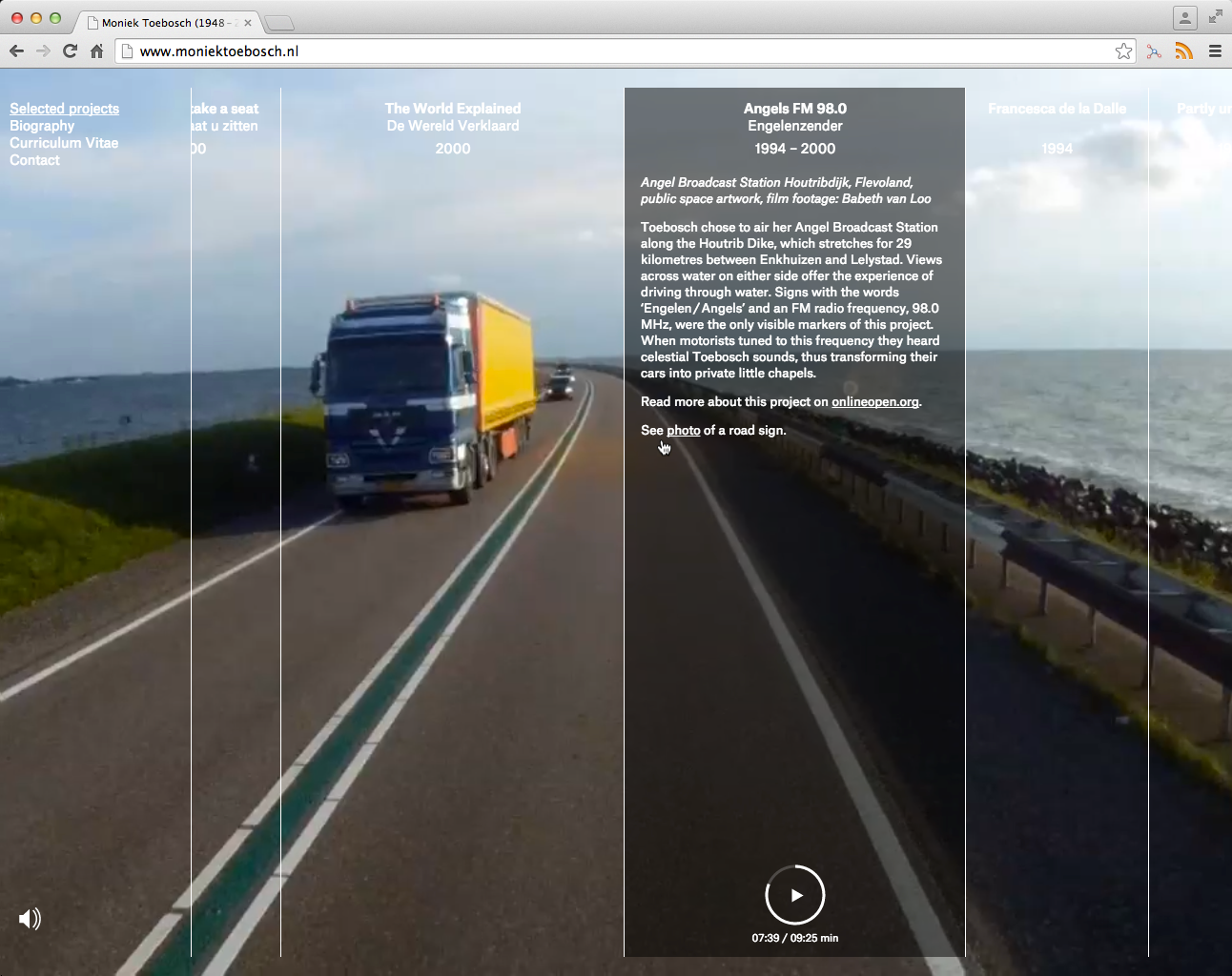The image size is (1232, 976).
Task: Click the address bar URL field
Action: pyautogui.click(x=610, y=51)
